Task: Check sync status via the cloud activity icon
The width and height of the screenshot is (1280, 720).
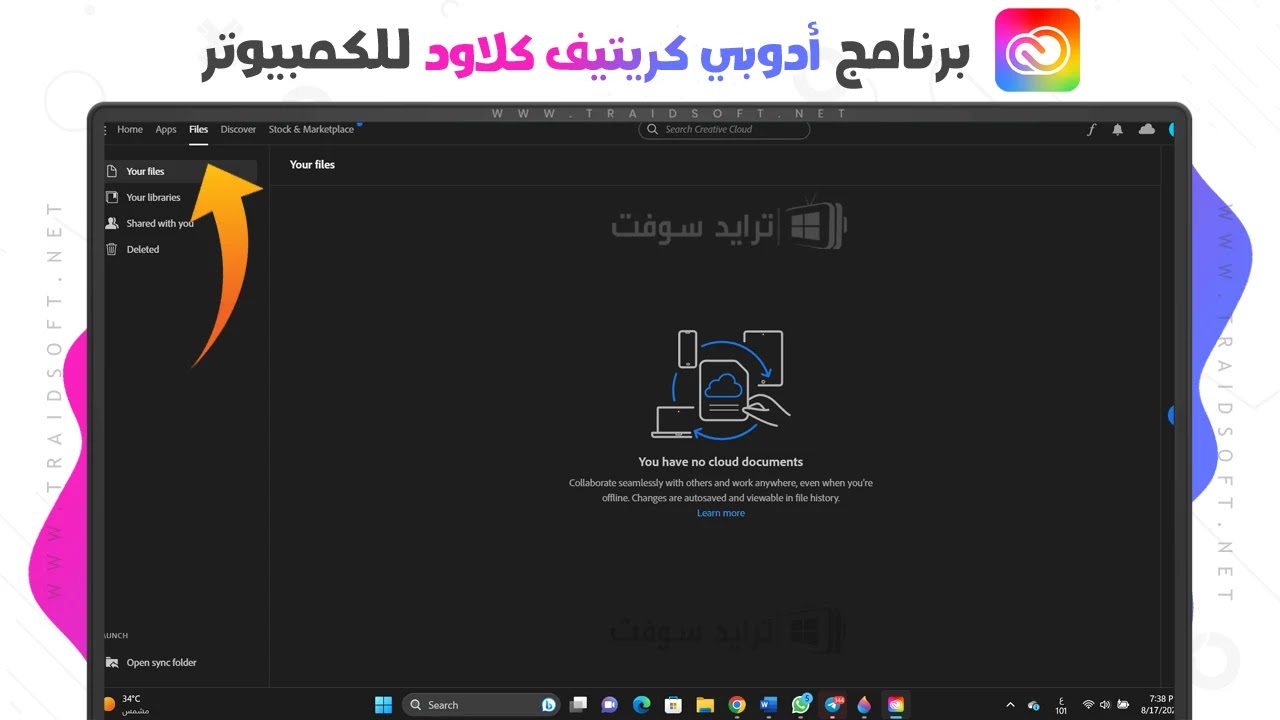Action: click(x=1146, y=129)
